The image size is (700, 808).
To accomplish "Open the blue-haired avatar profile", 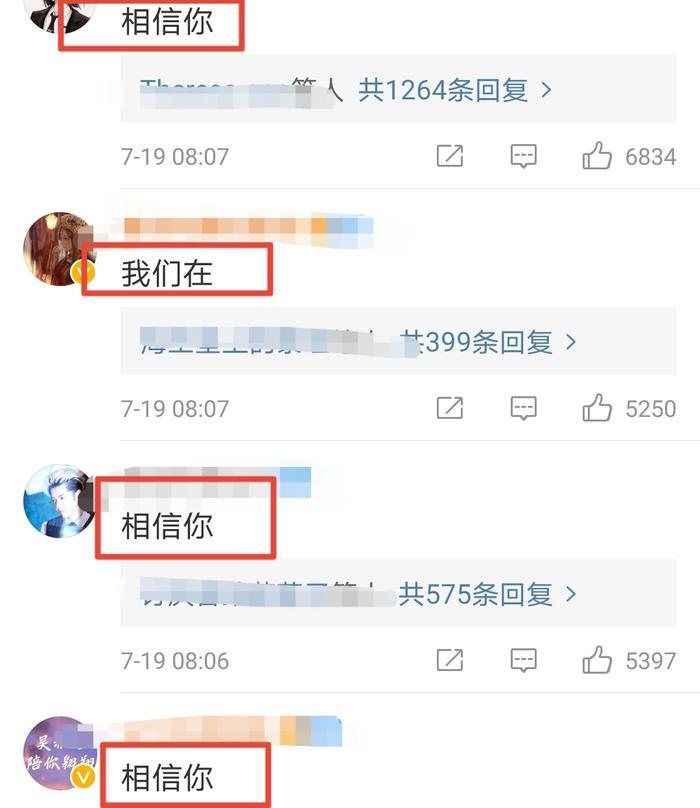I will pyautogui.click(x=59, y=501).
